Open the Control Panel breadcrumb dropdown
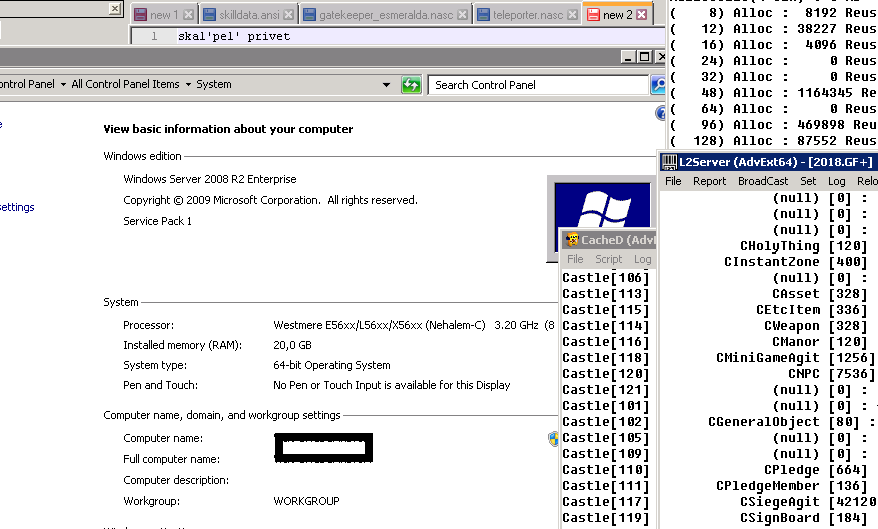 (63, 85)
